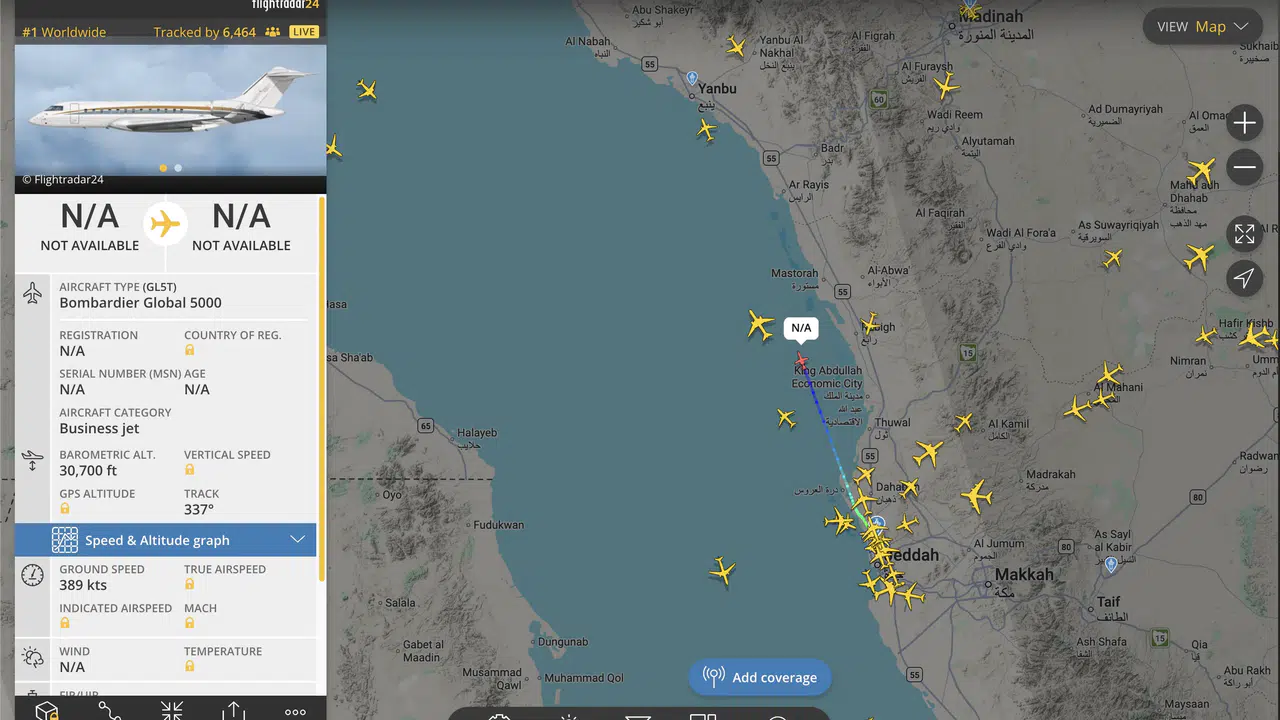Click the yellow panel scrollbar
This screenshot has height=720, width=1280.
pos(321,388)
